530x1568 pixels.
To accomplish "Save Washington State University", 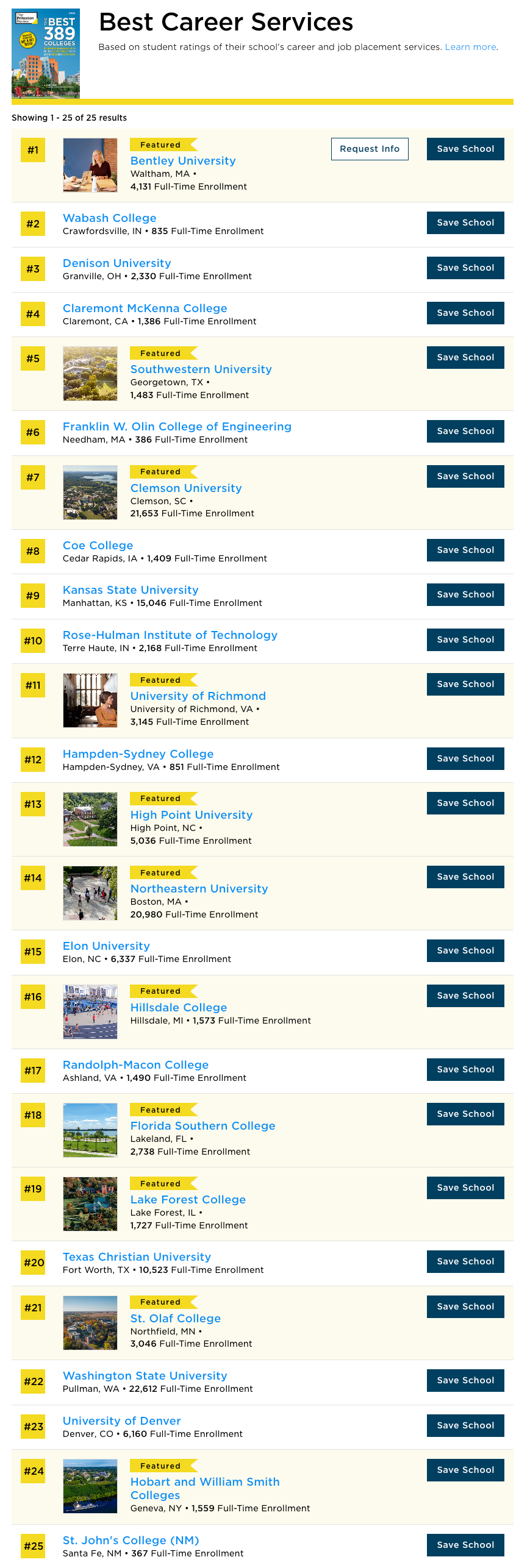I will [x=465, y=1380].
